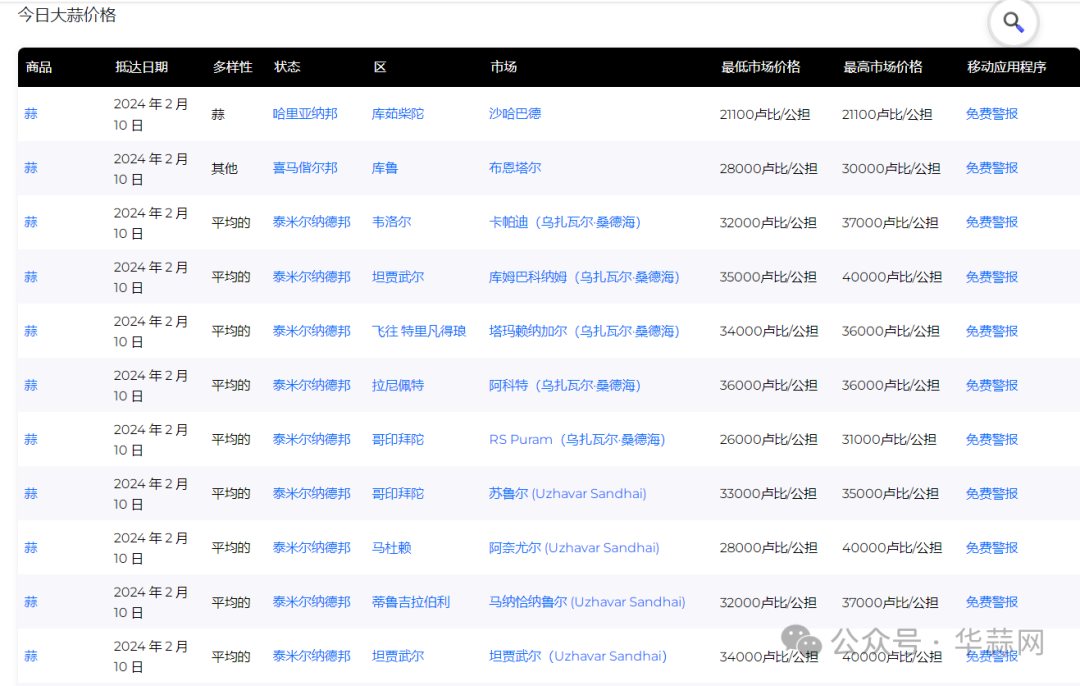Open 库姆巴科纳姆 market link
The image size is (1080, 686).
pos(584,277)
